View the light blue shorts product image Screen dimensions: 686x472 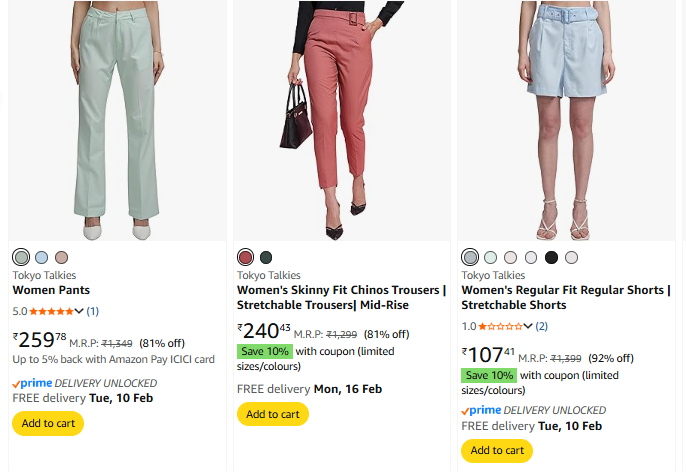[x=567, y=120]
